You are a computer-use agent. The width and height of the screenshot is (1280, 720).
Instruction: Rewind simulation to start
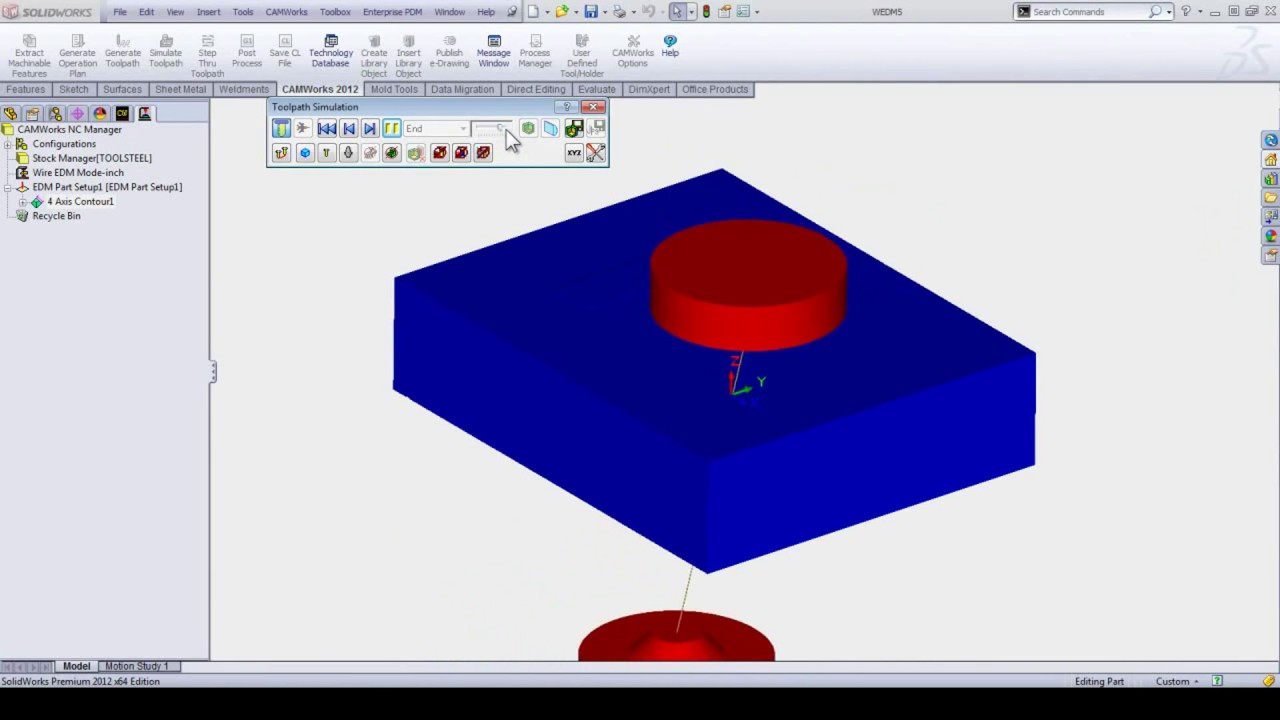click(326, 129)
